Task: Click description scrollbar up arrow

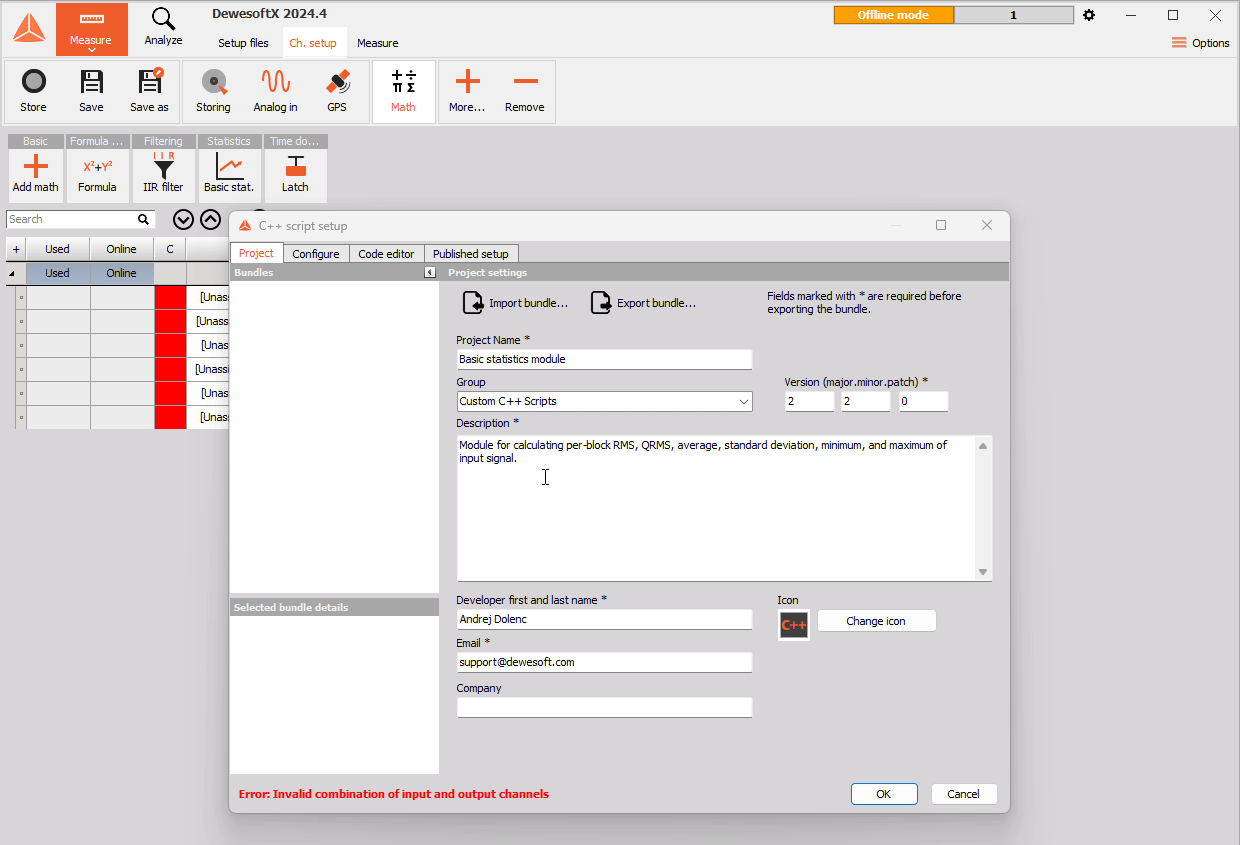Action: (x=983, y=446)
